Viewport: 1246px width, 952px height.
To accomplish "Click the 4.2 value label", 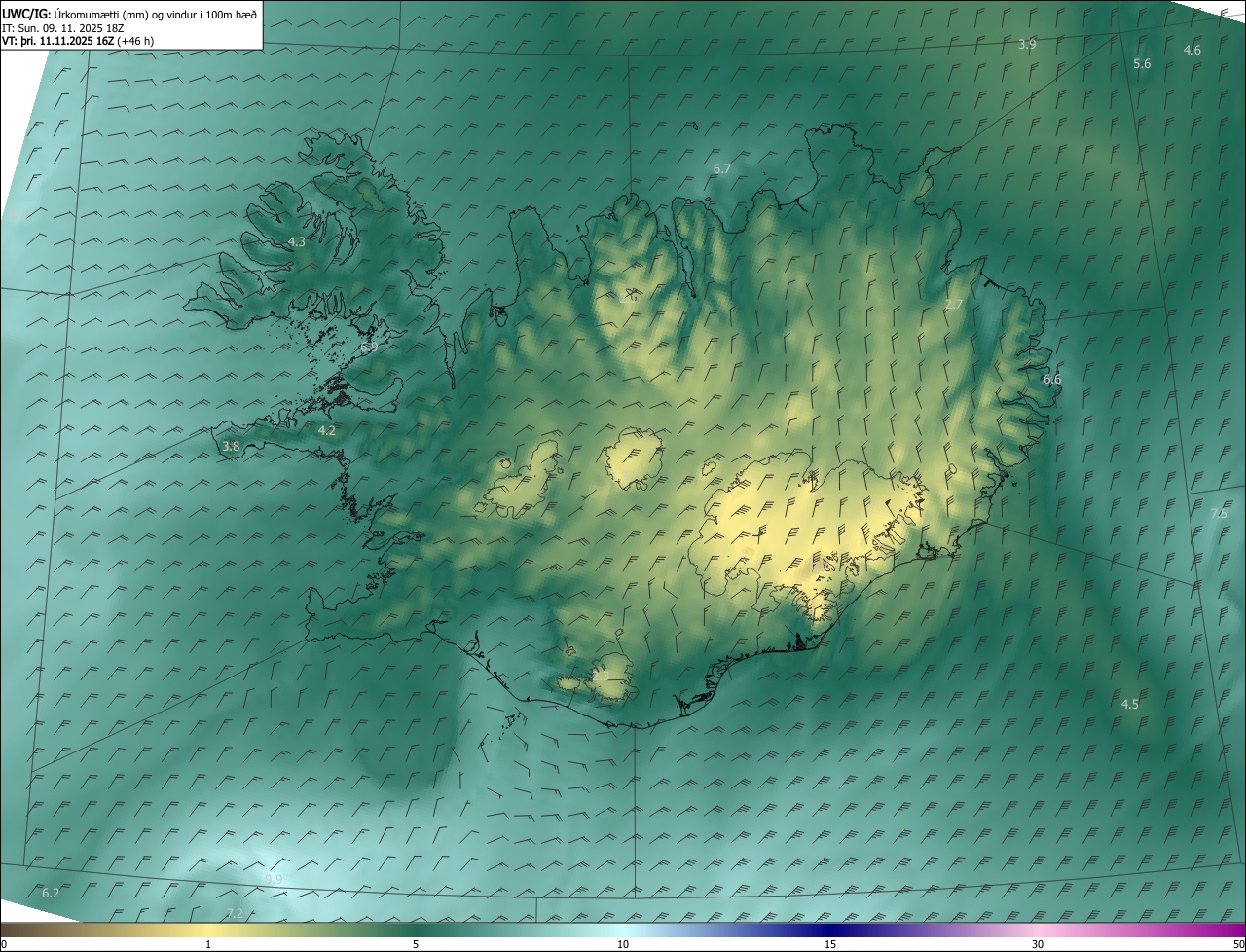I will point(327,430).
